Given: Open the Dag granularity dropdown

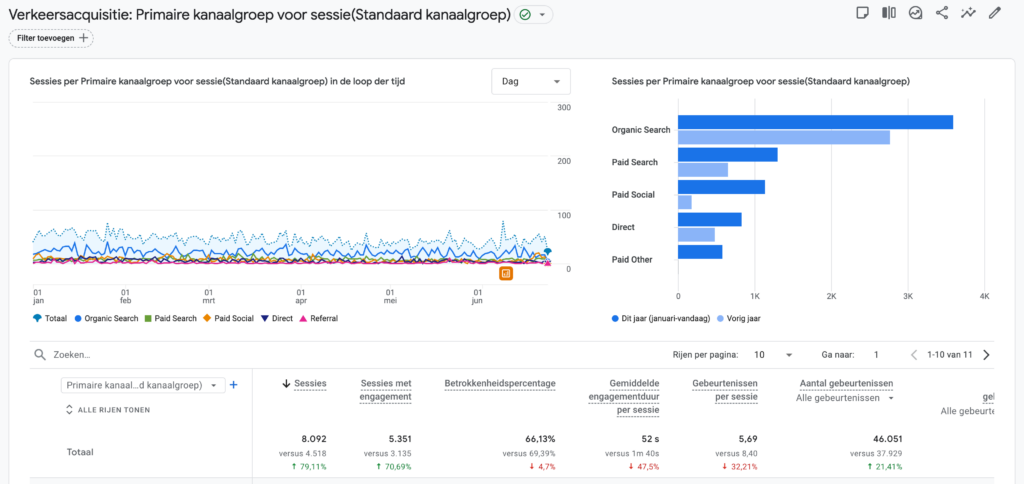Looking at the screenshot, I should pyautogui.click(x=531, y=82).
